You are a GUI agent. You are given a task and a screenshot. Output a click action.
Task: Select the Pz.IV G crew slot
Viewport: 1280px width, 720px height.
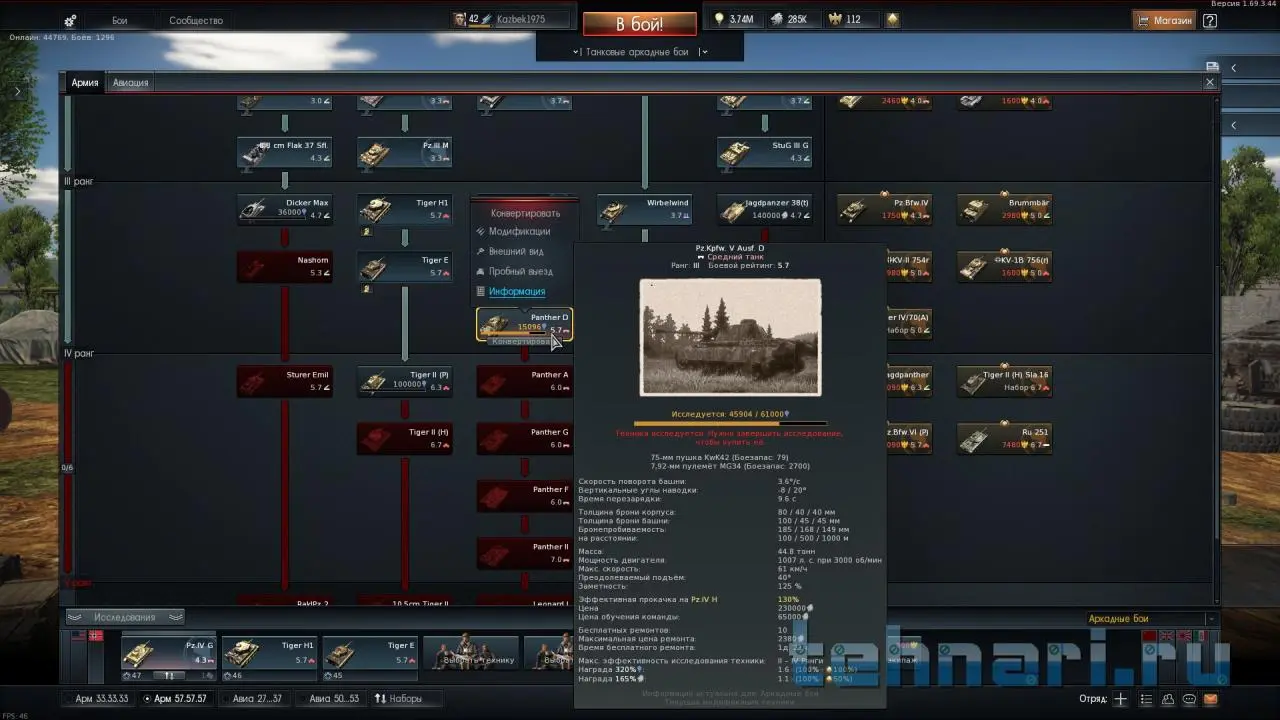[169, 652]
